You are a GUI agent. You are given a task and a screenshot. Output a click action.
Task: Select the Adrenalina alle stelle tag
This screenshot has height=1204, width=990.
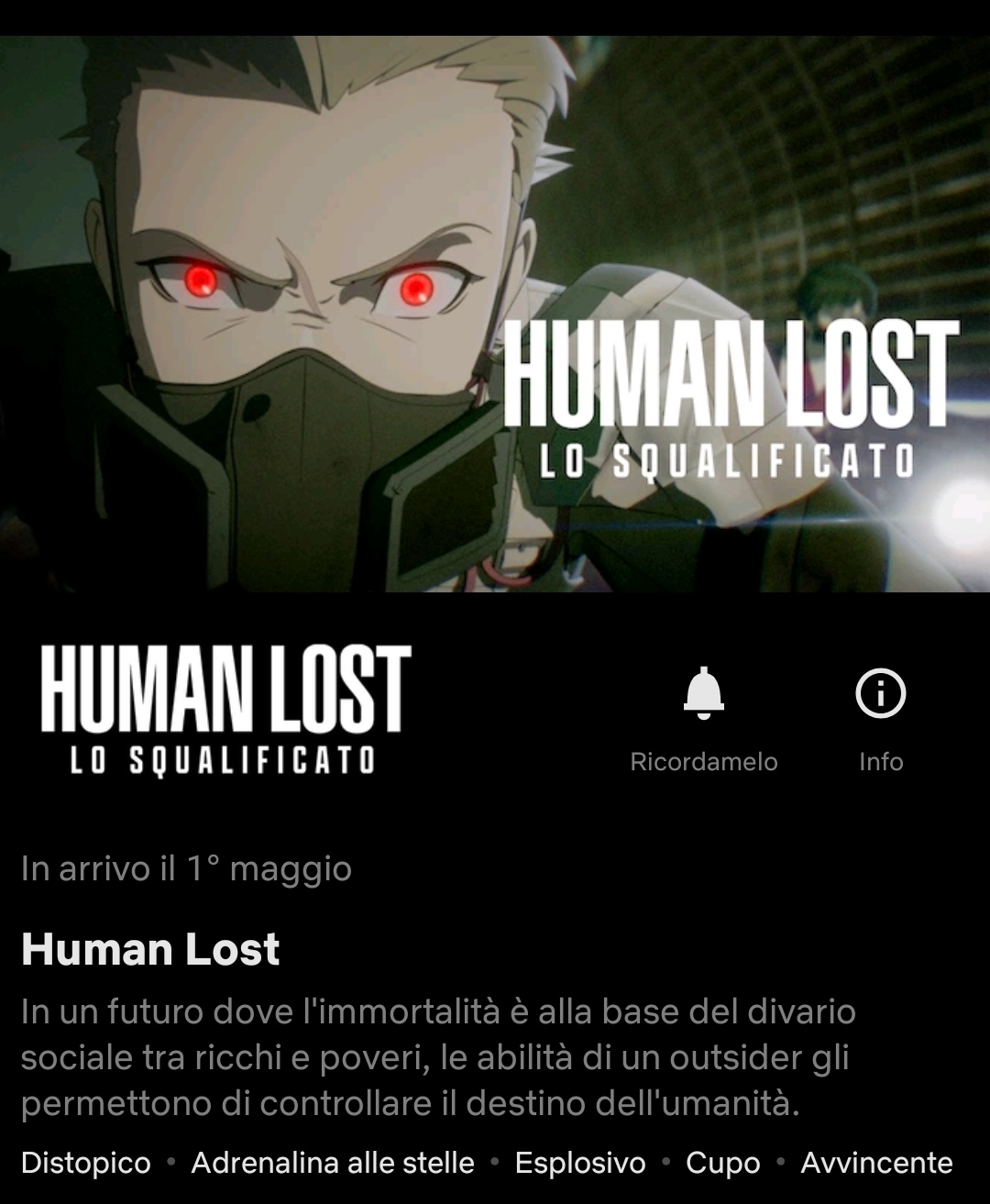(x=333, y=1163)
